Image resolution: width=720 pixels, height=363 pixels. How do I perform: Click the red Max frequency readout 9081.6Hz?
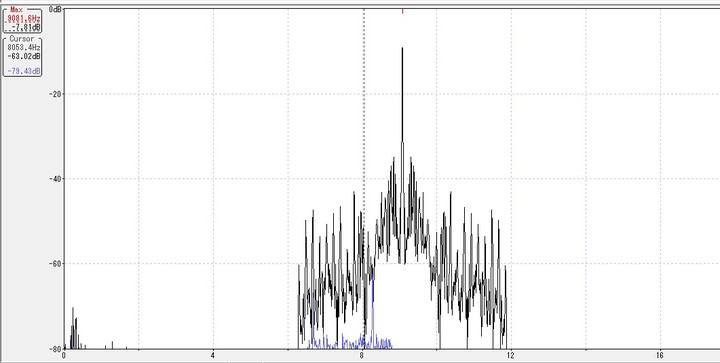pyautogui.click(x=22, y=19)
